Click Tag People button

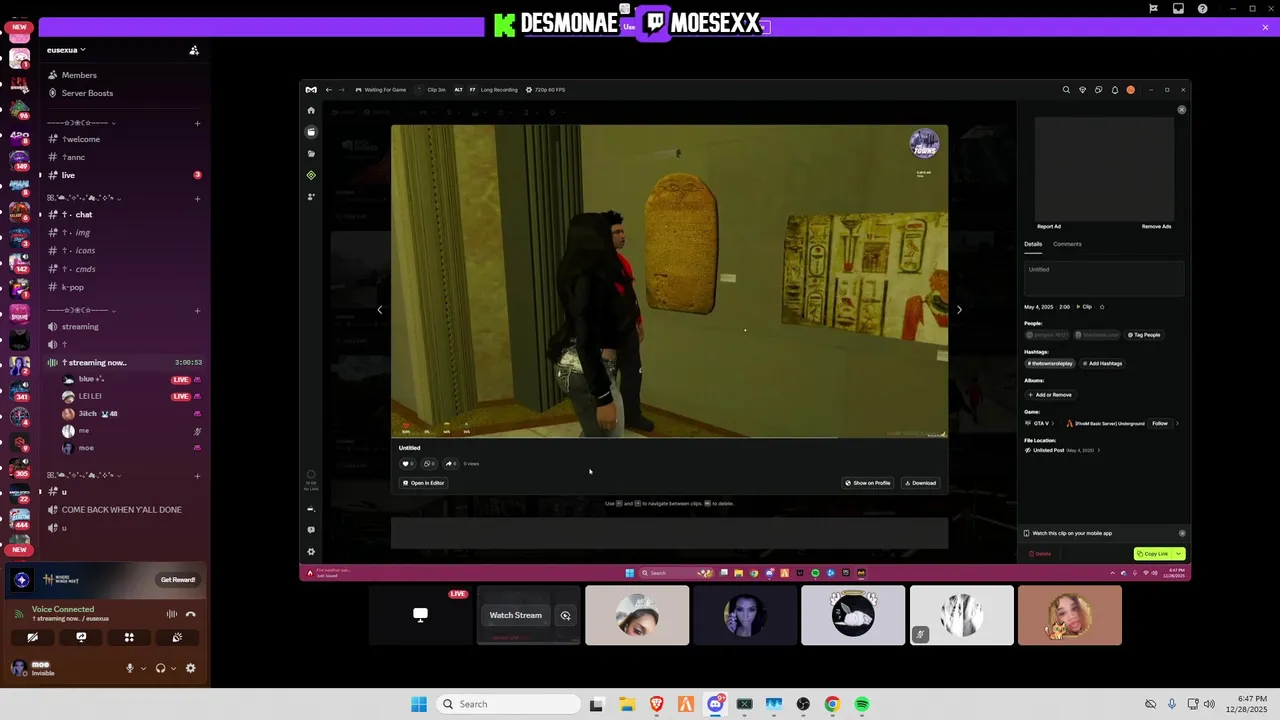click(x=1144, y=335)
